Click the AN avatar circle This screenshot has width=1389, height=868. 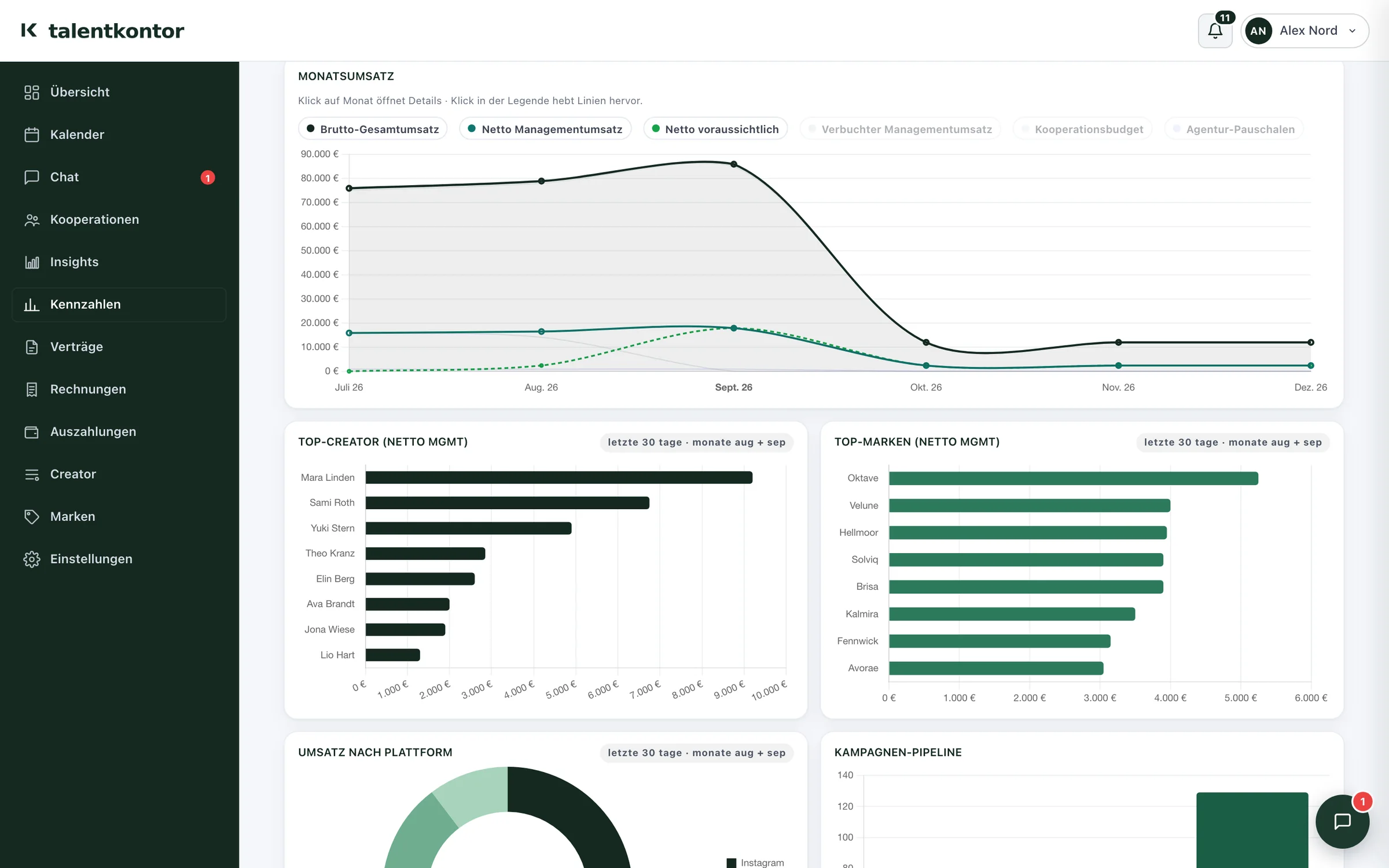point(1258,31)
